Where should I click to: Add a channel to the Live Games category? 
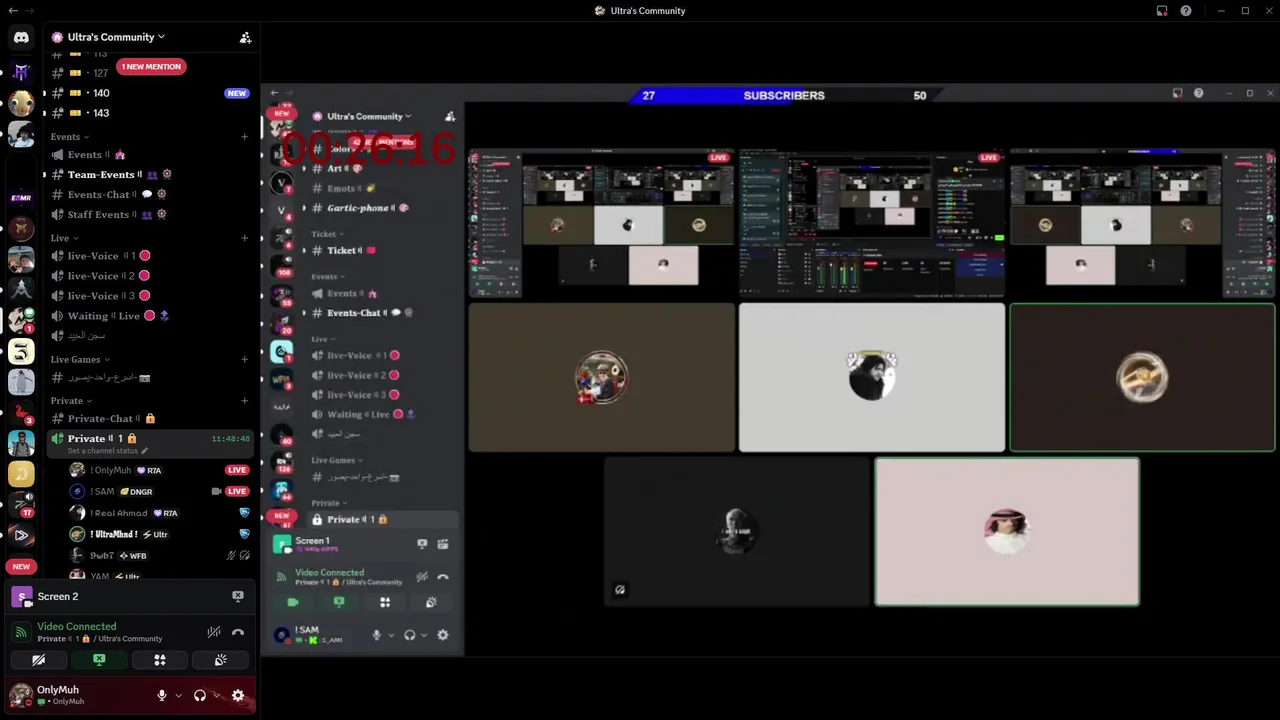[245, 360]
